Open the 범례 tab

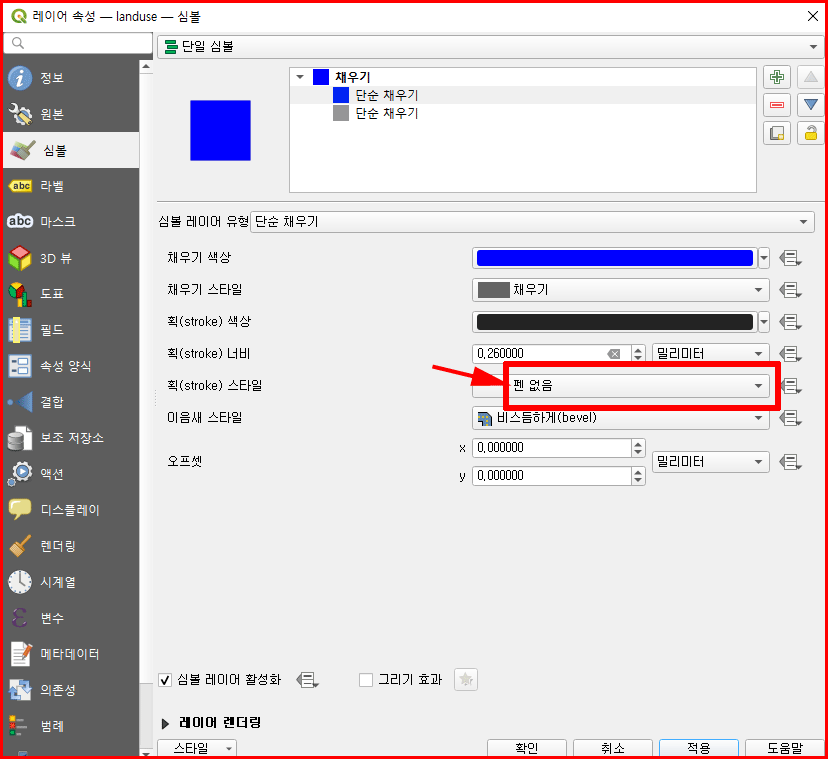coord(71,726)
